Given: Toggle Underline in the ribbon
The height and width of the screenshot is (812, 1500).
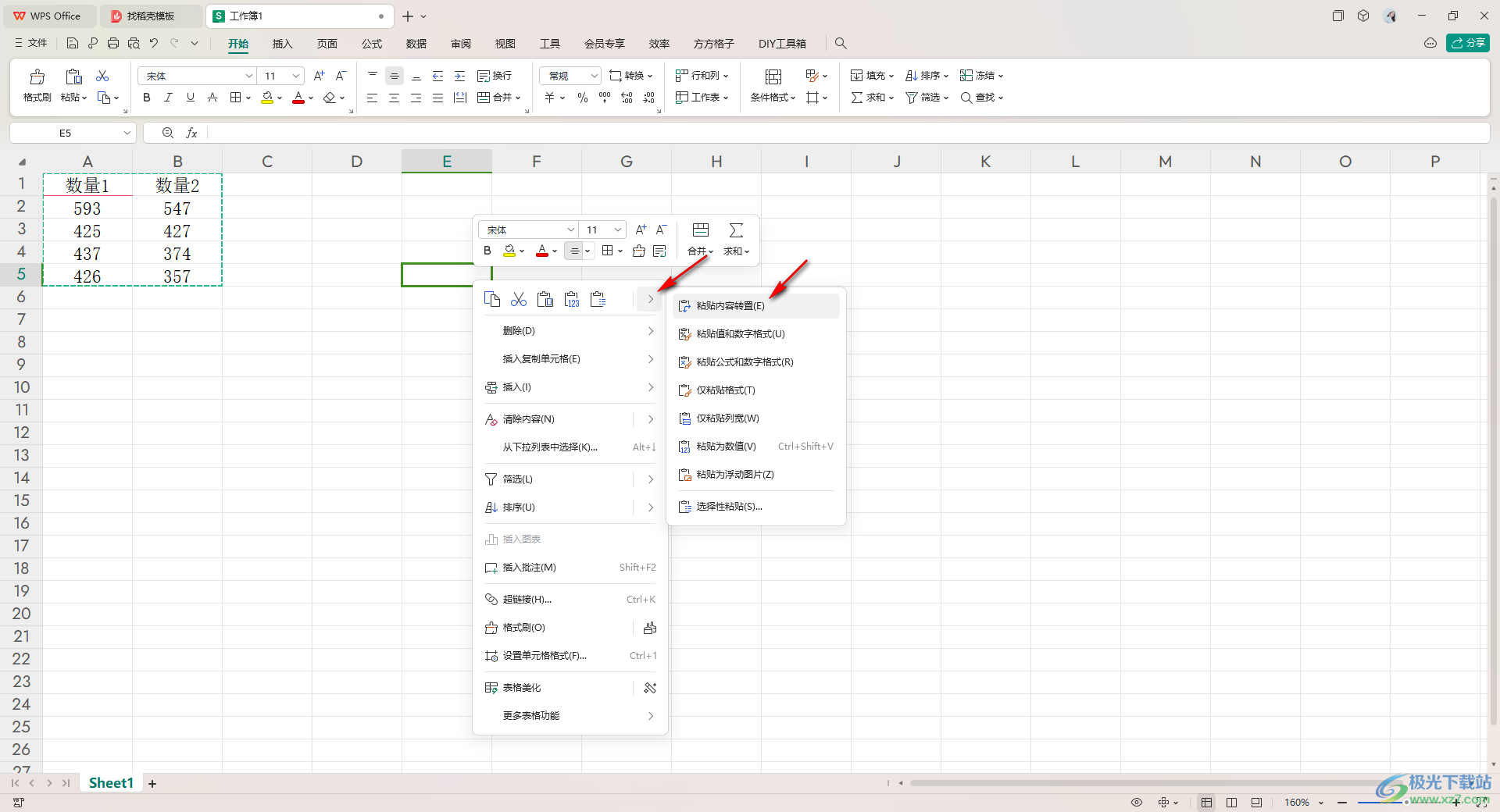Looking at the screenshot, I should 191,98.
